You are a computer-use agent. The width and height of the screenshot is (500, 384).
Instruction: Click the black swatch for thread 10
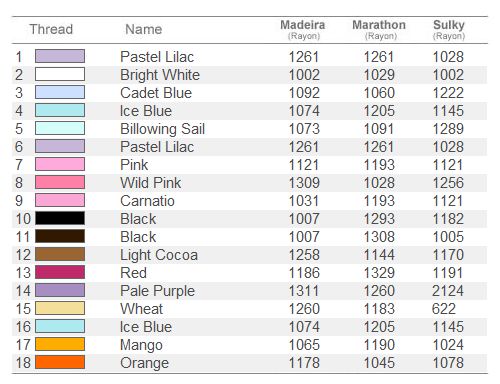(60, 218)
